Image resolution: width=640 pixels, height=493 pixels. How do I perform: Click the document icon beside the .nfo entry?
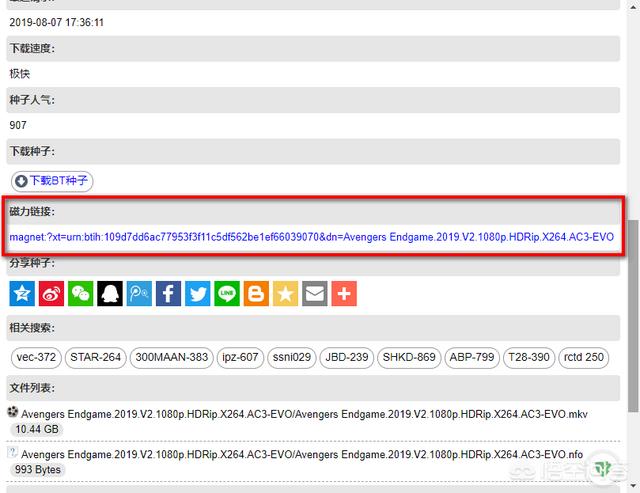[x=13, y=452]
